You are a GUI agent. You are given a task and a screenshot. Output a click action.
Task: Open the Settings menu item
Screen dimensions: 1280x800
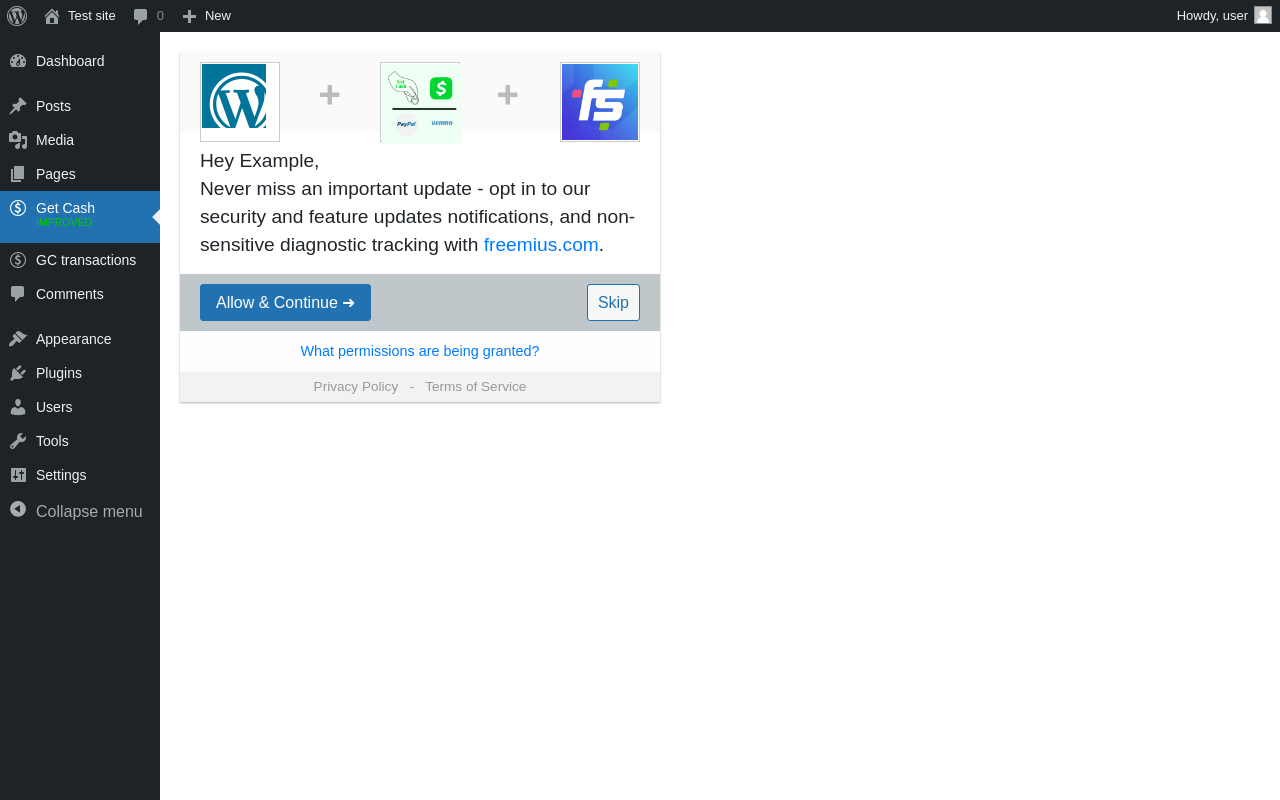tap(80, 475)
